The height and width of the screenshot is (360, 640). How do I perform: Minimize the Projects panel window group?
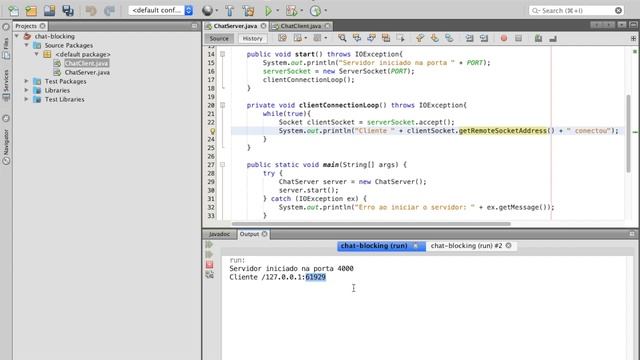coord(194,26)
